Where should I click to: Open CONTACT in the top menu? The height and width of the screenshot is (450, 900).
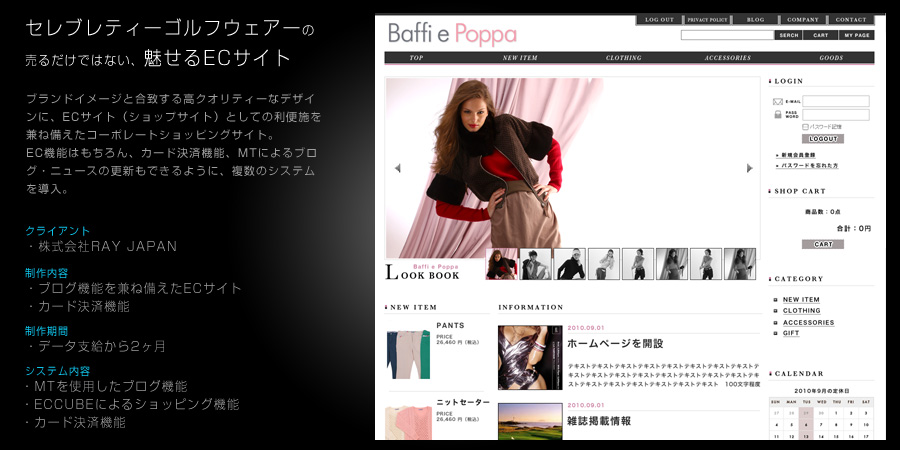pyautogui.click(x=851, y=20)
